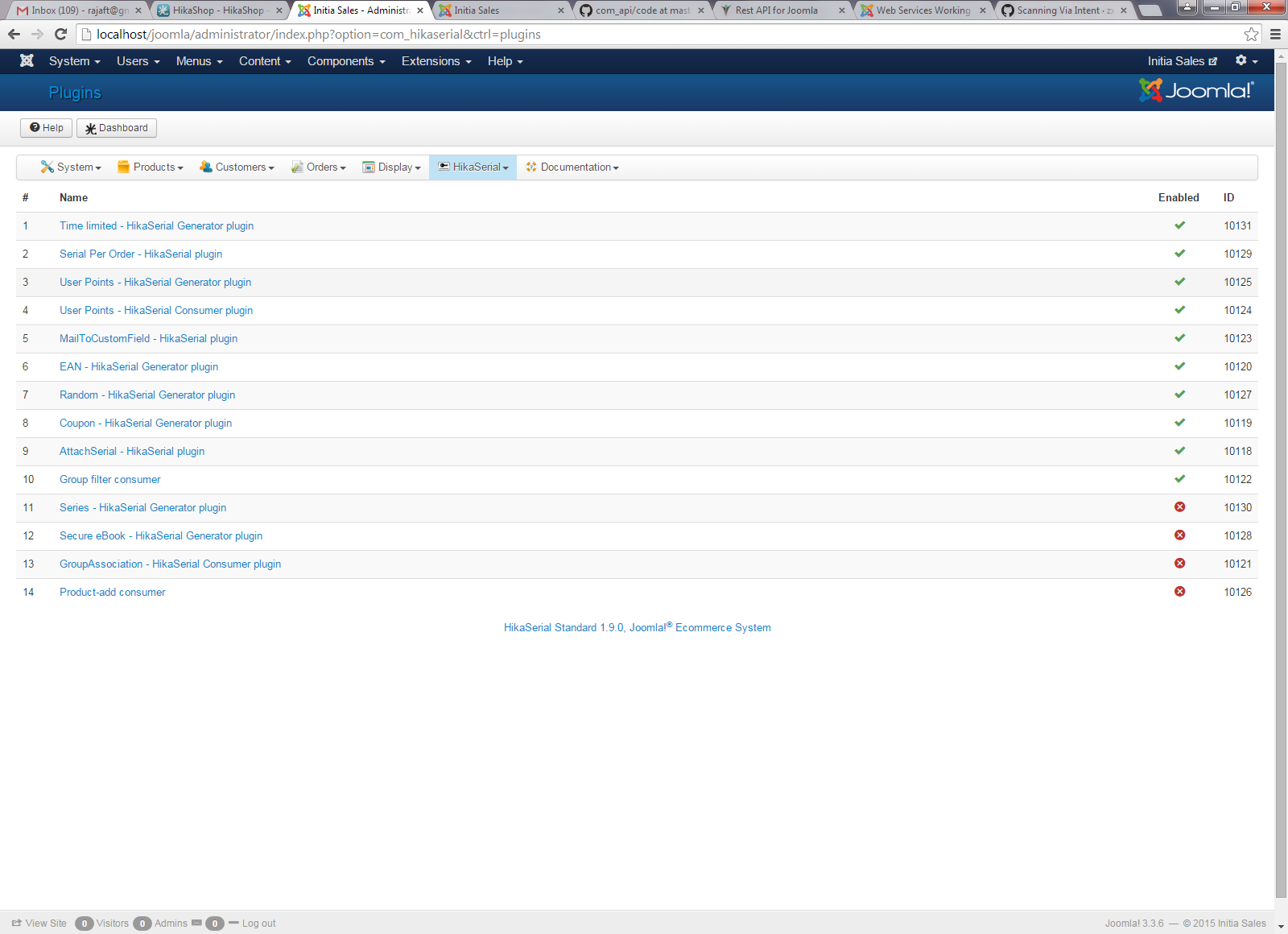The height and width of the screenshot is (934, 1288).
Task: Disable the EAN Generator plugin
Action: click(x=1179, y=366)
